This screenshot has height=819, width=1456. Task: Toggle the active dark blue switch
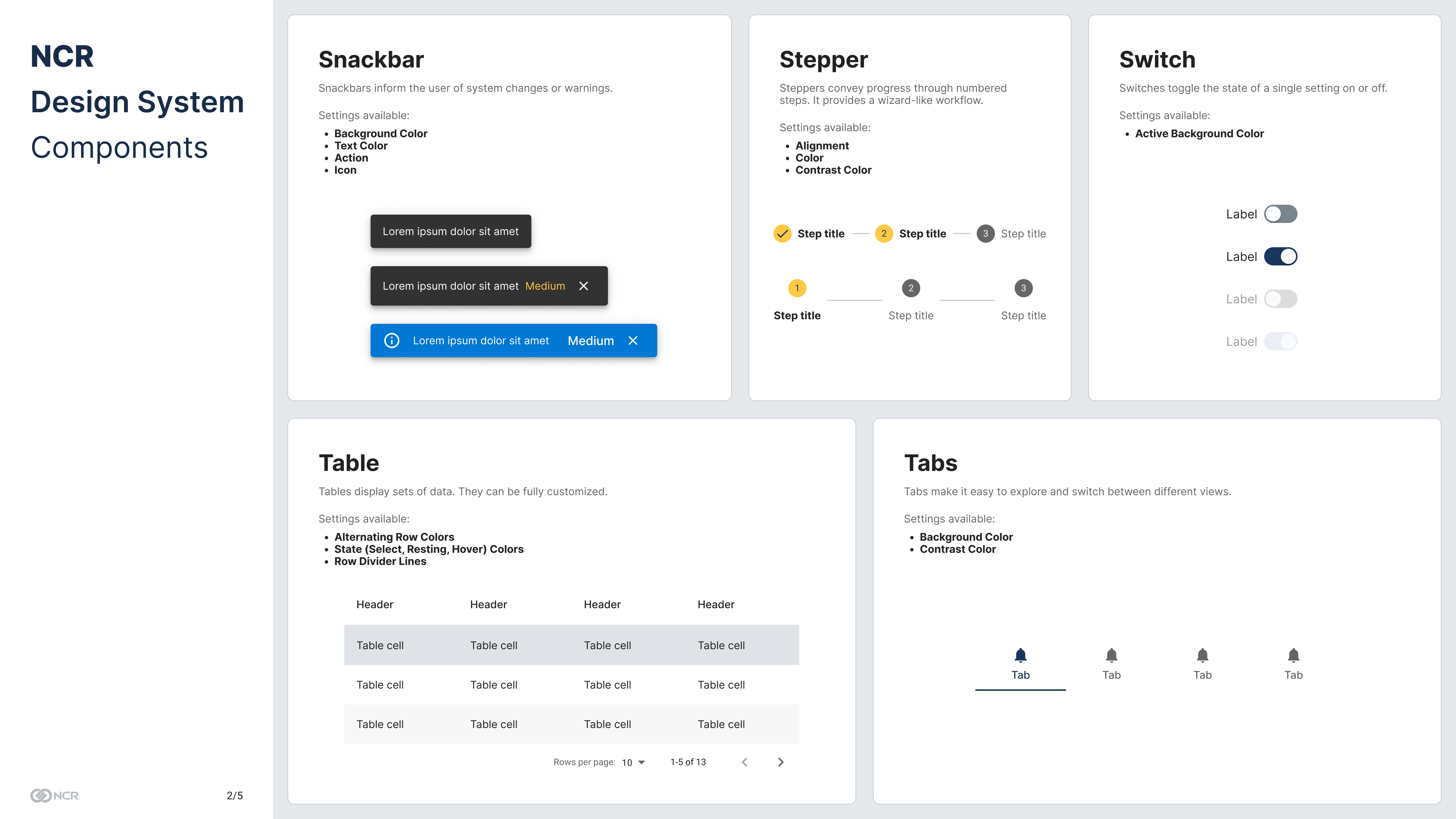1280,257
